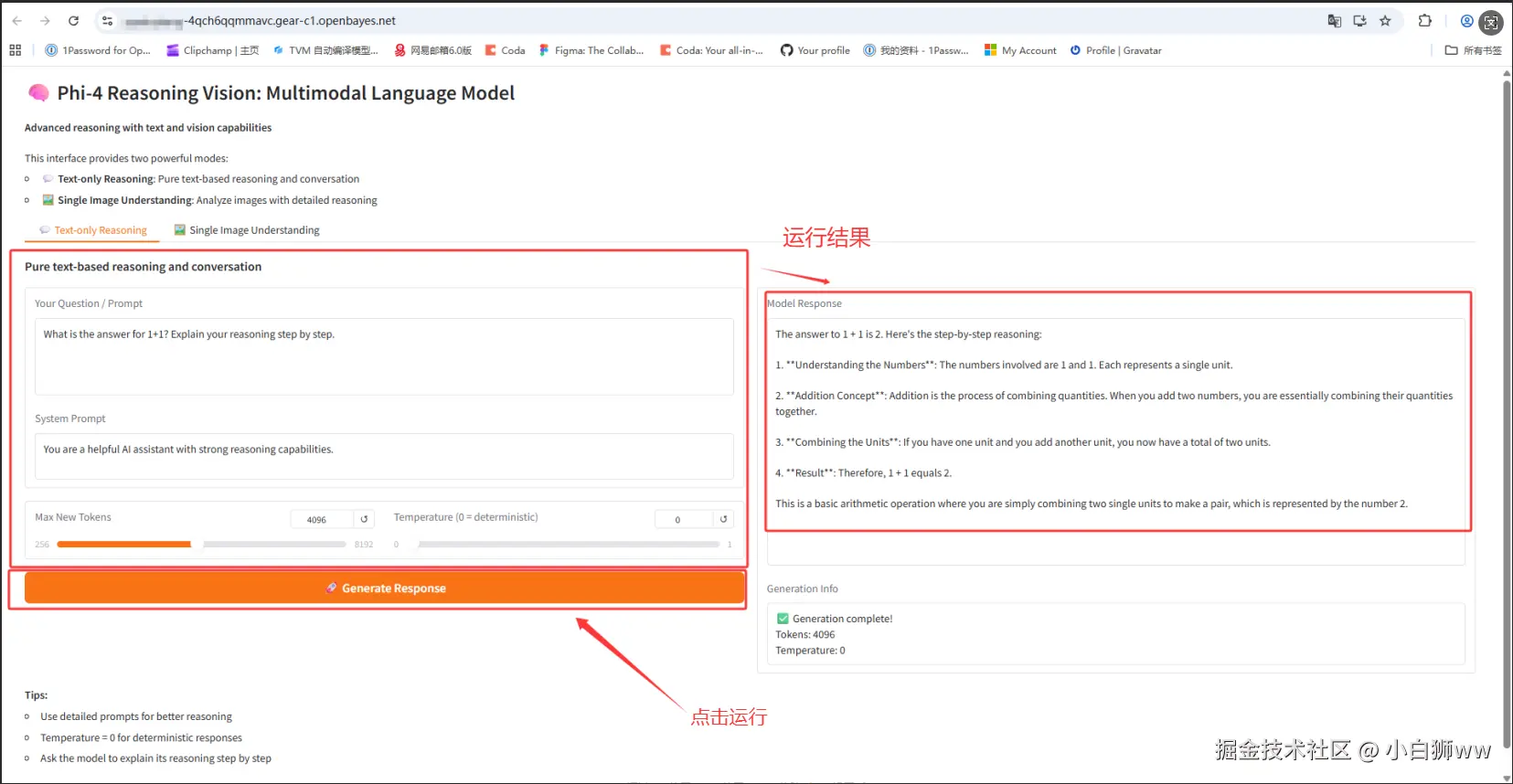The image size is (1513, 784).
Task: Click the Your Question / Prompt textbox
Action: [x=384, y=356]
